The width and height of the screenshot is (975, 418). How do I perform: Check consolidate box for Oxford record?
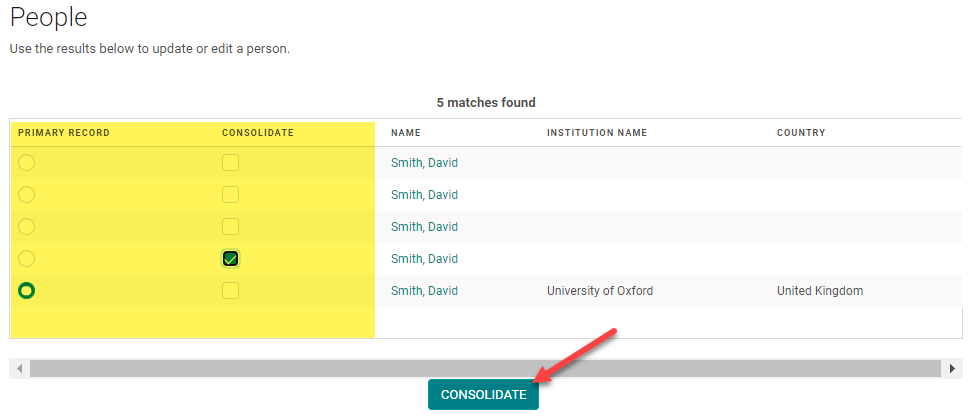(x=231, y=291)
